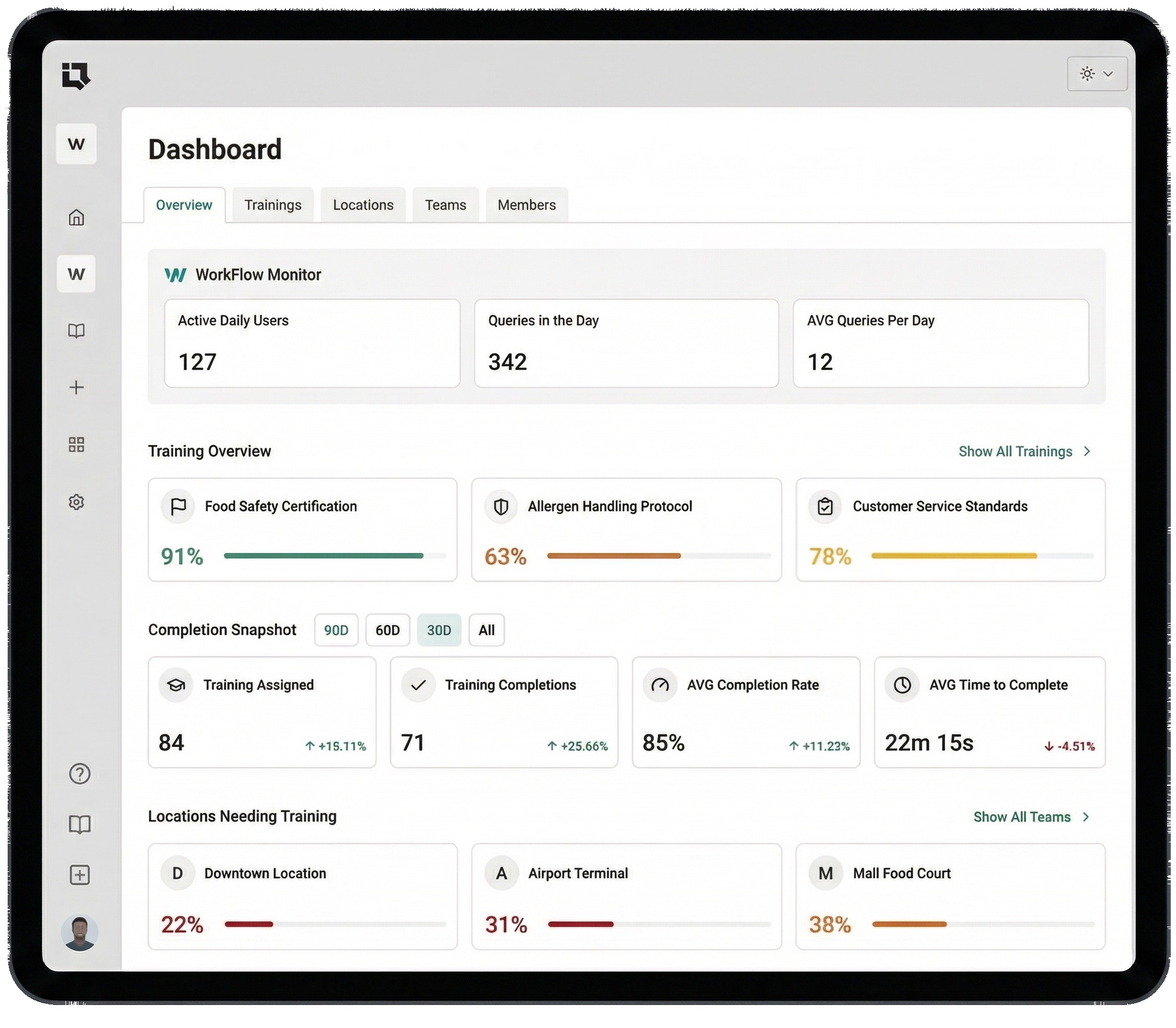This screenshot has width=1176, height=1028.
Task: Expand Show All Teams via its chevron
Action: [1085, 816]
